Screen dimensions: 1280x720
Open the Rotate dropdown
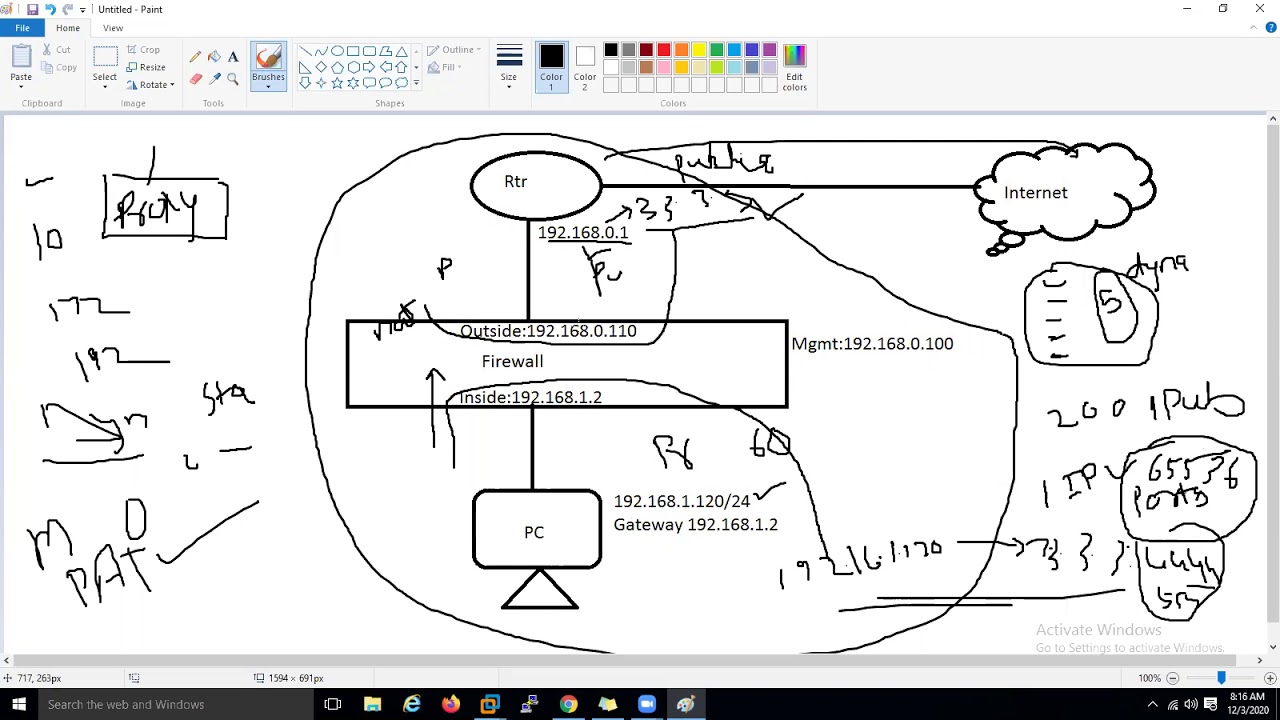click(x=151, y=85)
